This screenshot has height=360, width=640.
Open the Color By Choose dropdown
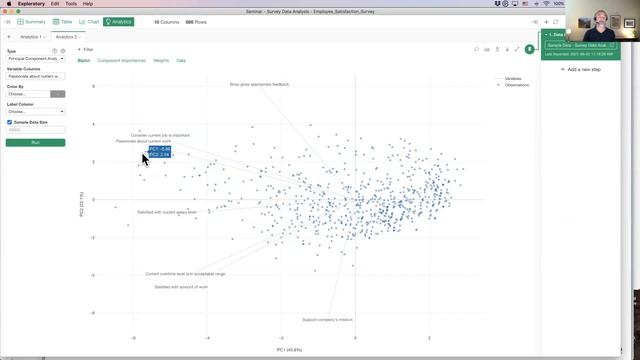(x=28, y=94)
